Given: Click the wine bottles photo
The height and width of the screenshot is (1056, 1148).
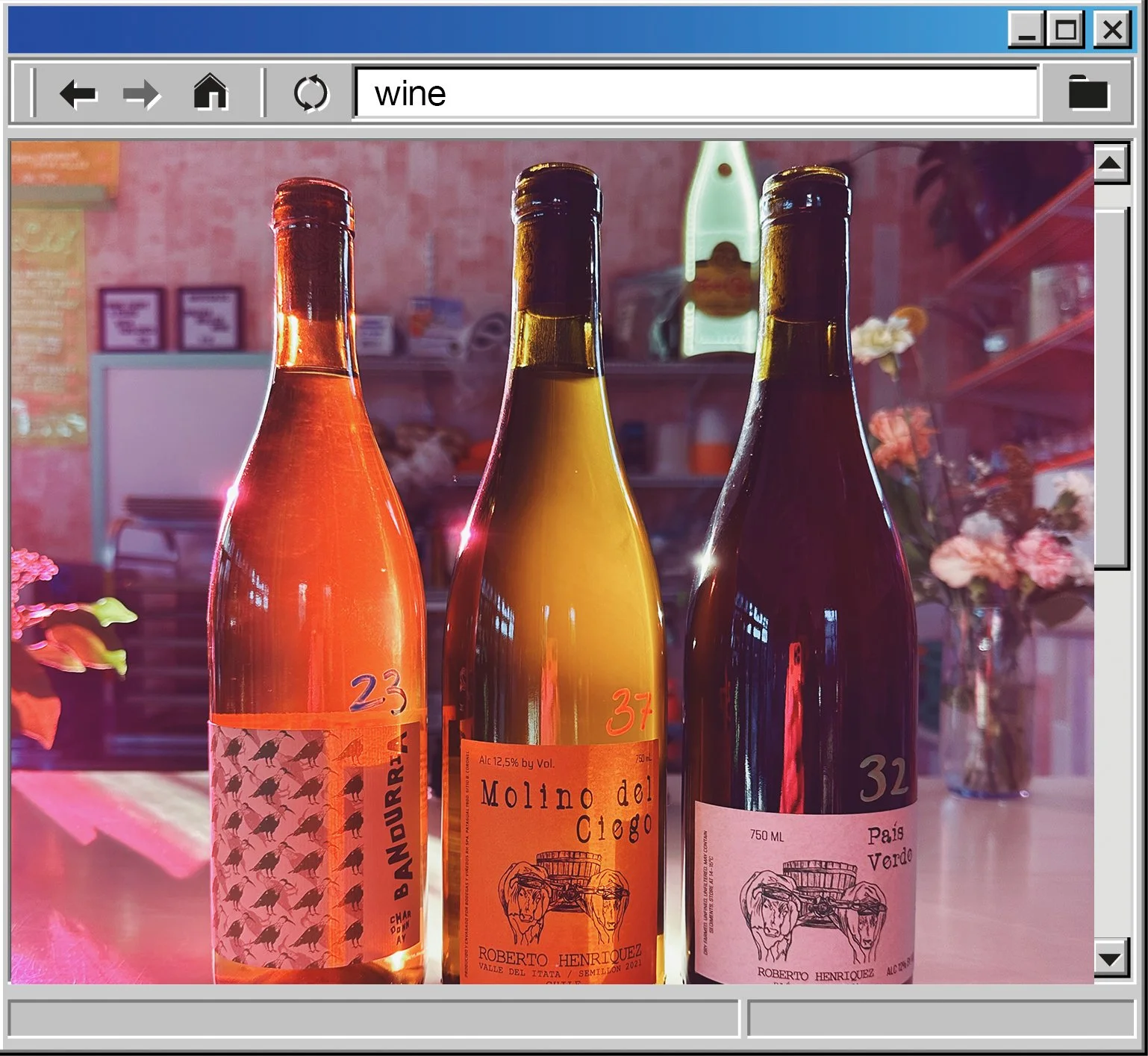Looking at the screenshot, I should [x=552, y=562].
